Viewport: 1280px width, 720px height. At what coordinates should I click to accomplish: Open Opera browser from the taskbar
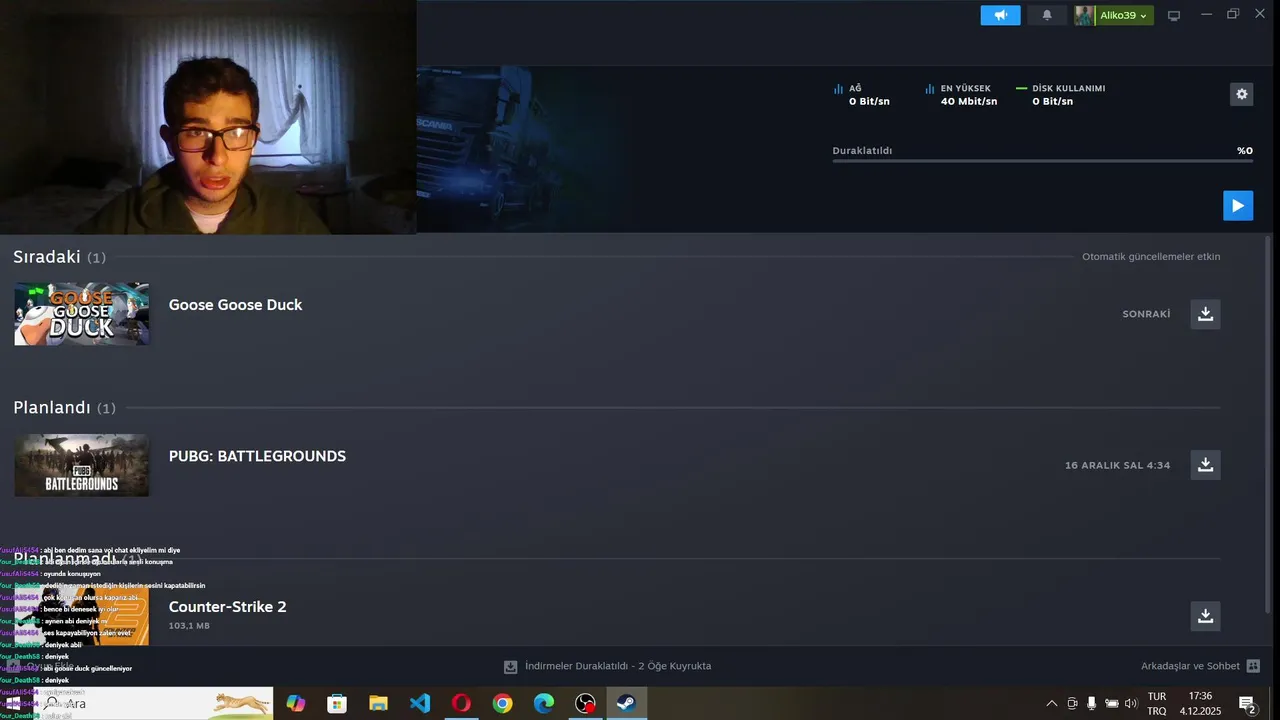[x=461, y=704]
